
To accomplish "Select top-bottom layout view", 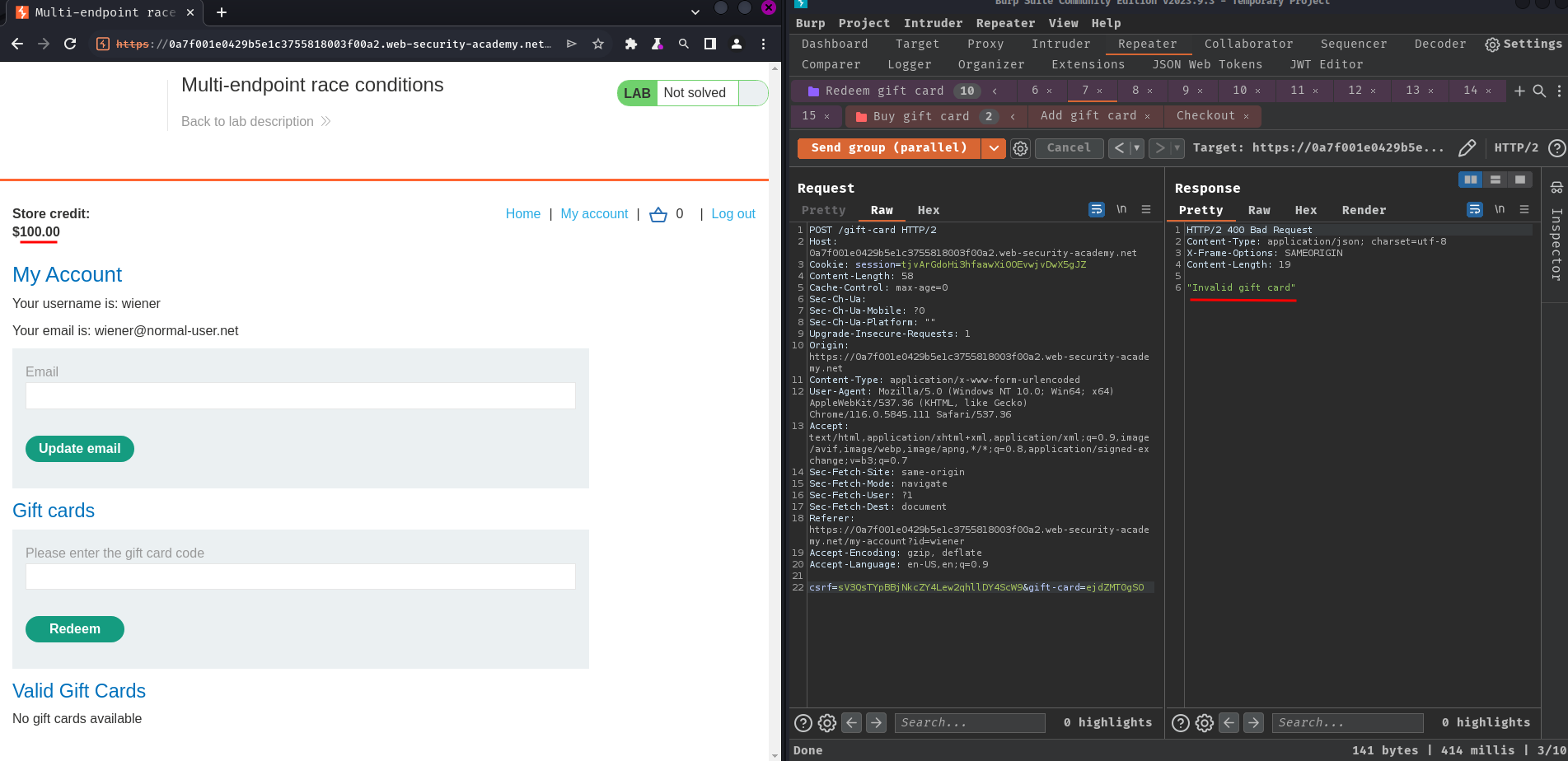I will tap(1495, 179).
